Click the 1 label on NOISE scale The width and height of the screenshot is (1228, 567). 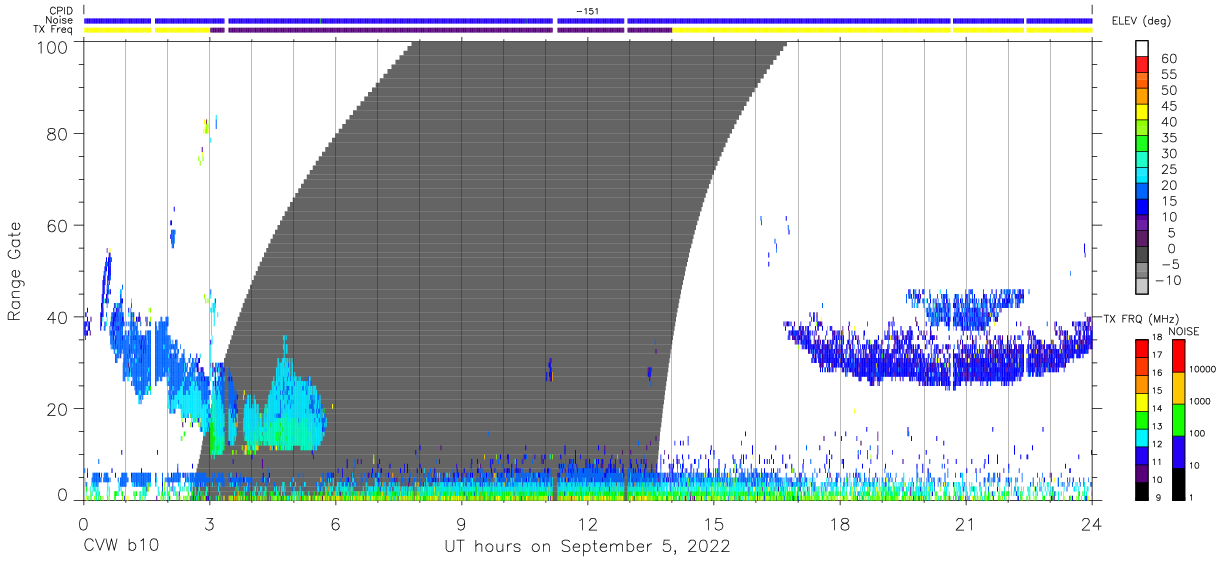coord(1190,497)
